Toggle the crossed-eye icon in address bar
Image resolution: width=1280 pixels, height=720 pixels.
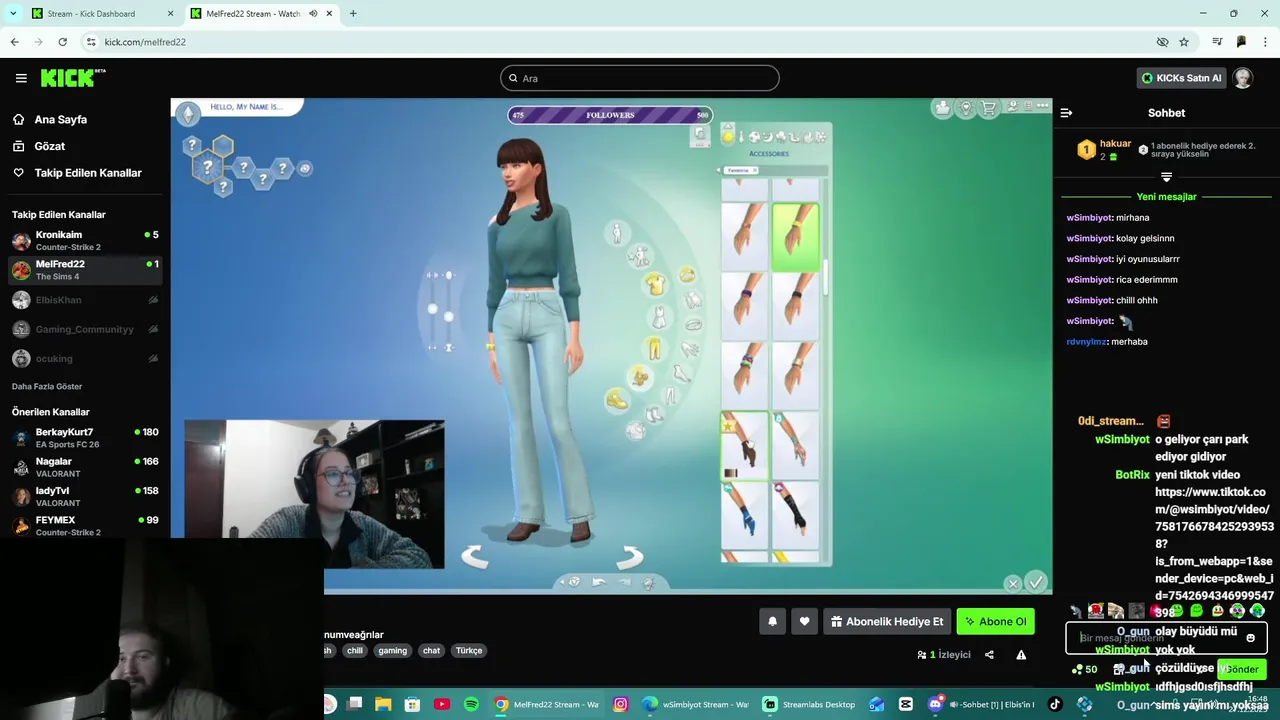point(1162,42)
